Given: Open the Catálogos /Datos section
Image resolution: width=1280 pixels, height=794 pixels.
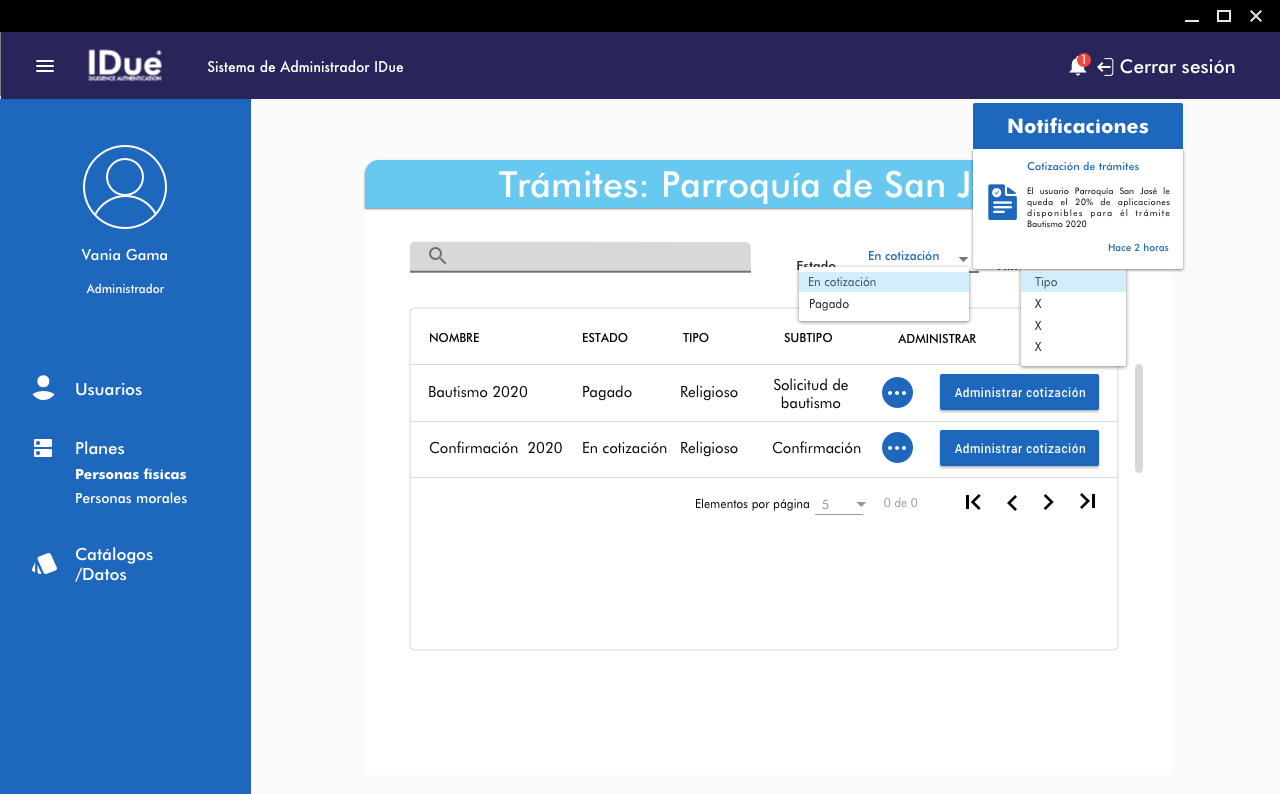Looking at the screenshot, I should point(114,565).
